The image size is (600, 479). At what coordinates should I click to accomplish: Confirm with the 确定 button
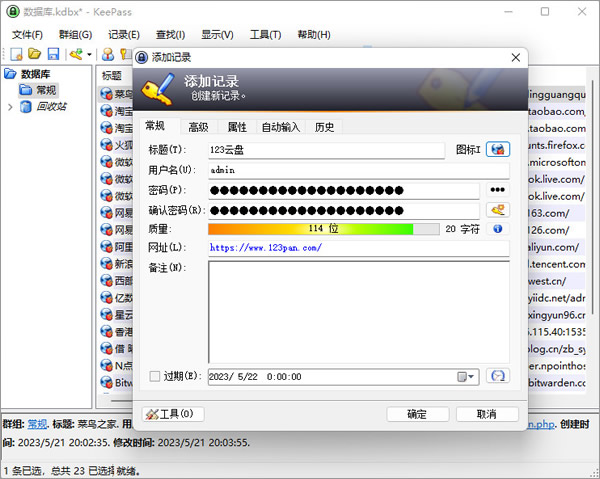pos(417,414)
